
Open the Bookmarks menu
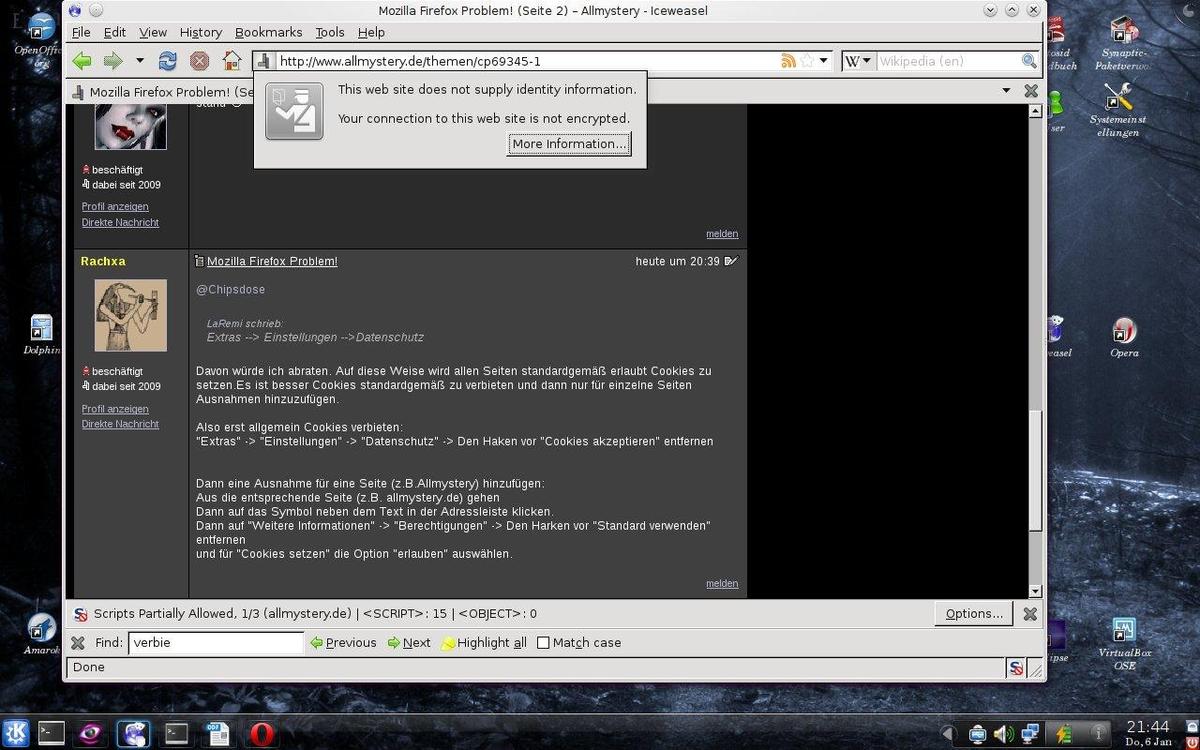[x=270, y=32]
